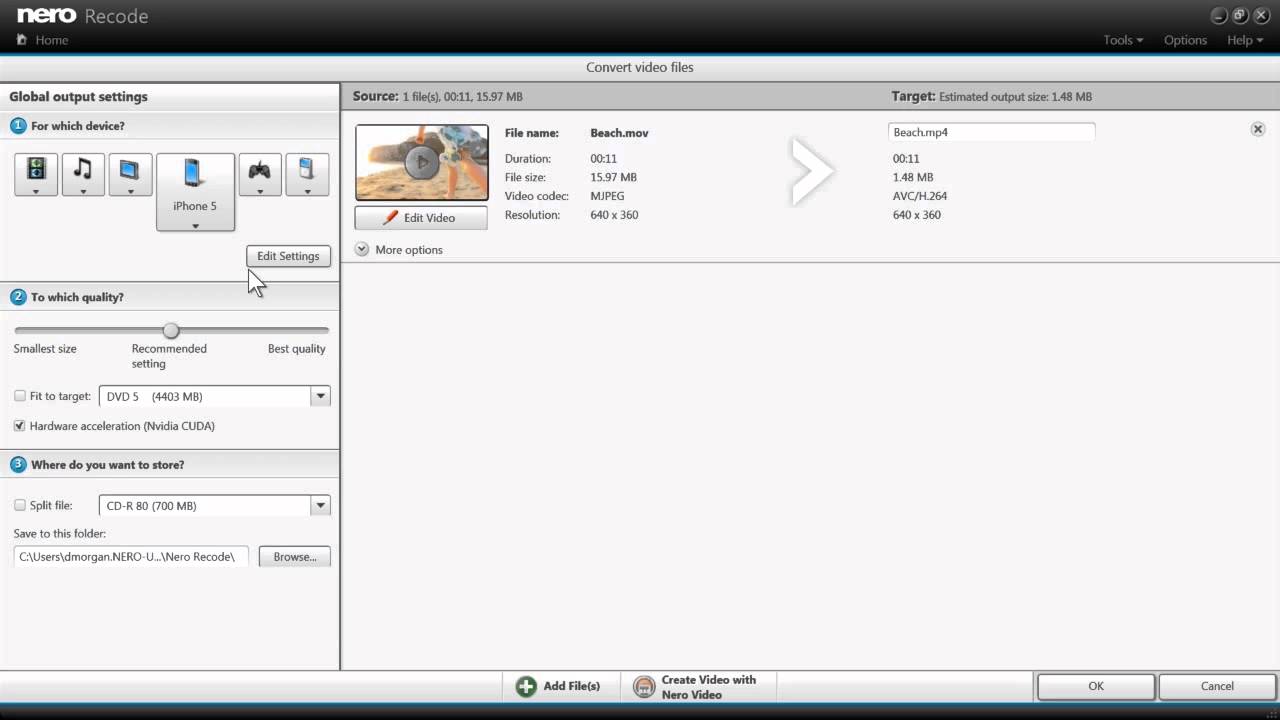Click the Add File(s) button
Viewport: 1280px width, 720px height.
tap(559, 686)
